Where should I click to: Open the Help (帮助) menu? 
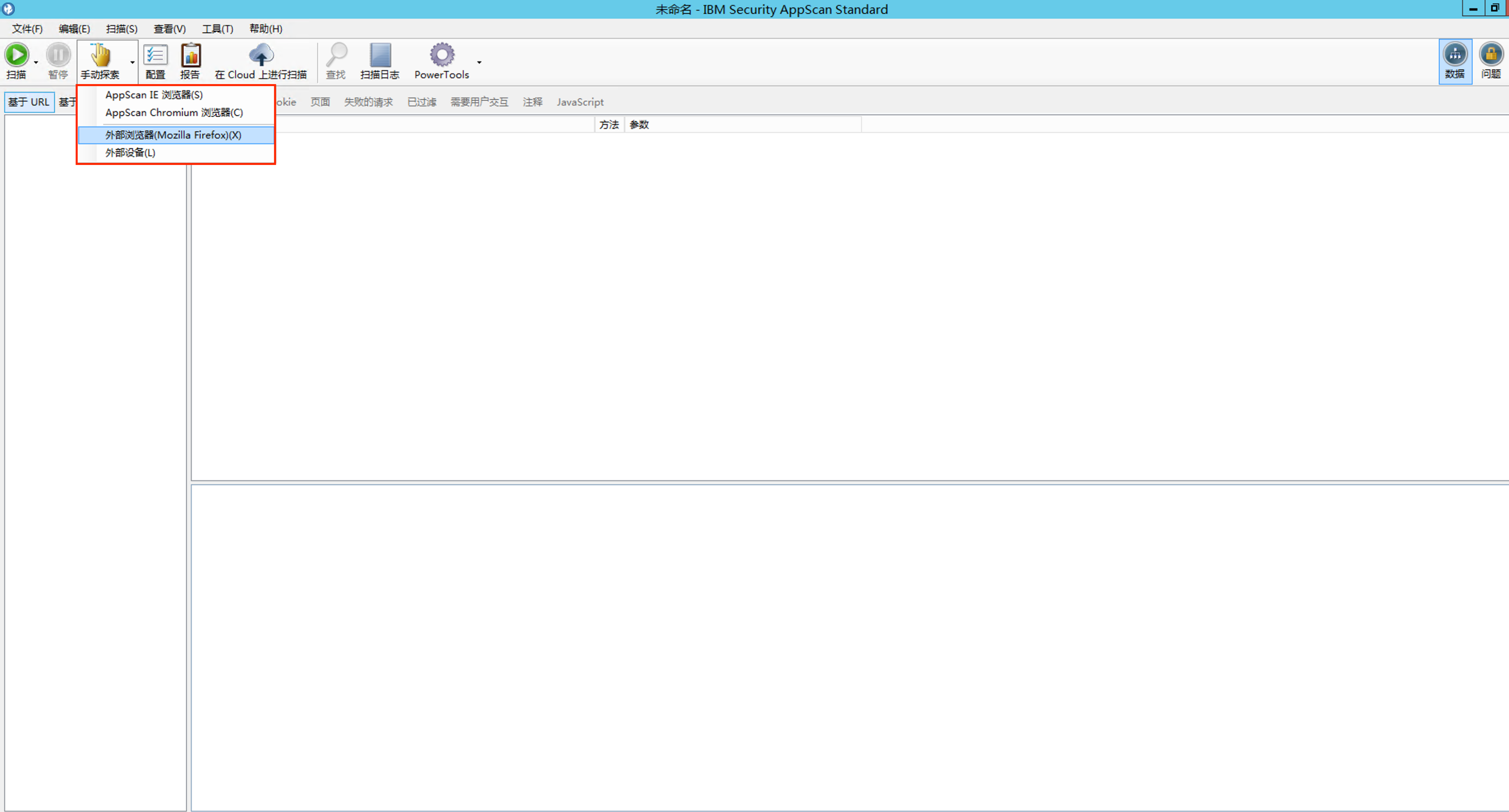coord(266,29)
